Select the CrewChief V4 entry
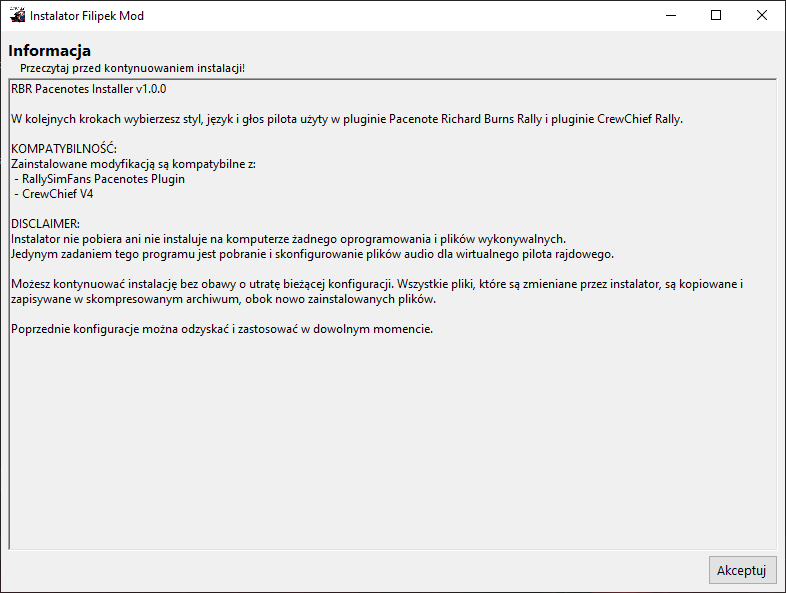 57,194
